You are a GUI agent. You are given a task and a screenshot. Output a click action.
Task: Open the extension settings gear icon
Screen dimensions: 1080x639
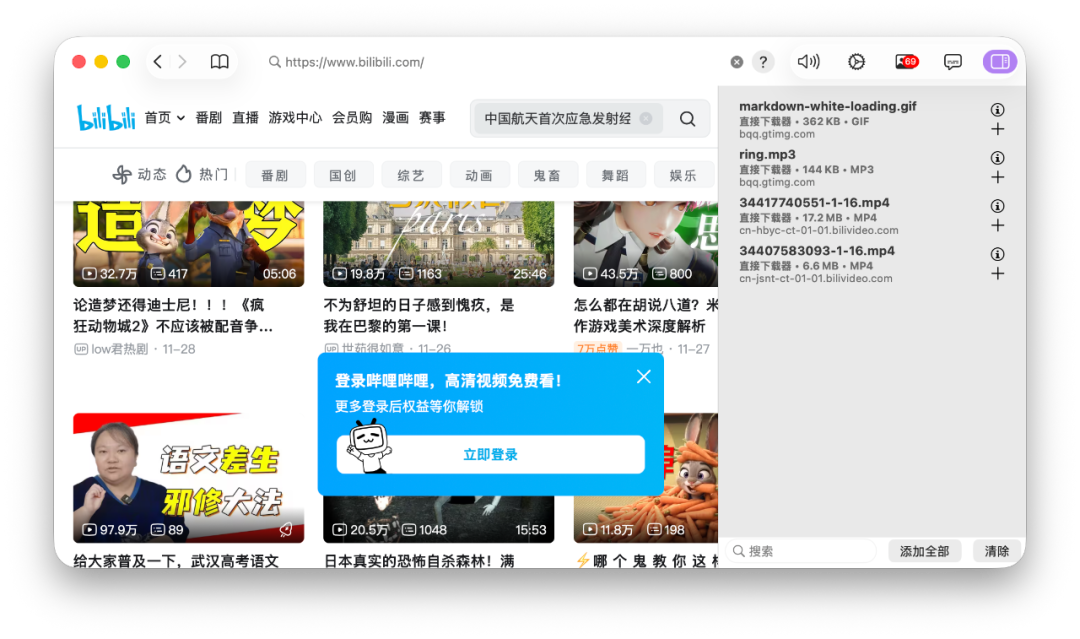[x=856, y=61]
